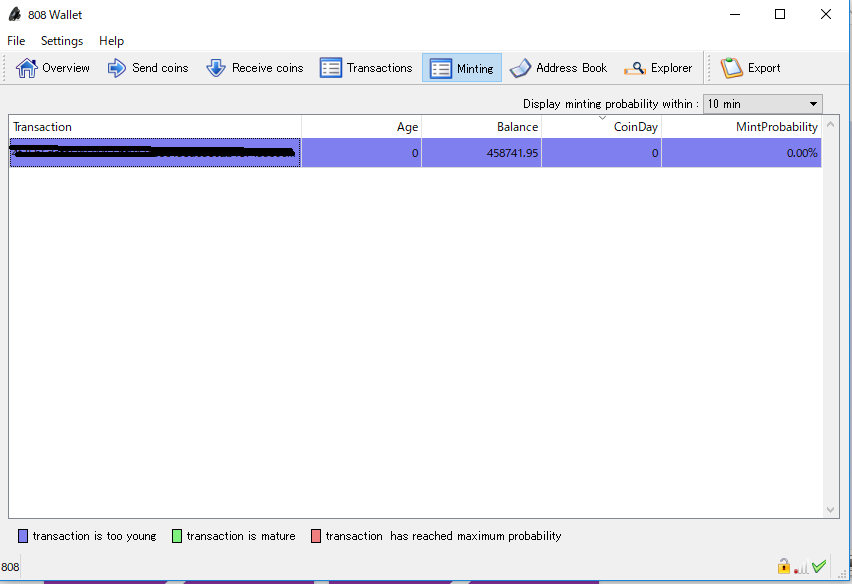The image size is (852, 584).
Task: Click "has reached maximum probability" legend text
Action: pyautogui.click(x=475, y=536)
